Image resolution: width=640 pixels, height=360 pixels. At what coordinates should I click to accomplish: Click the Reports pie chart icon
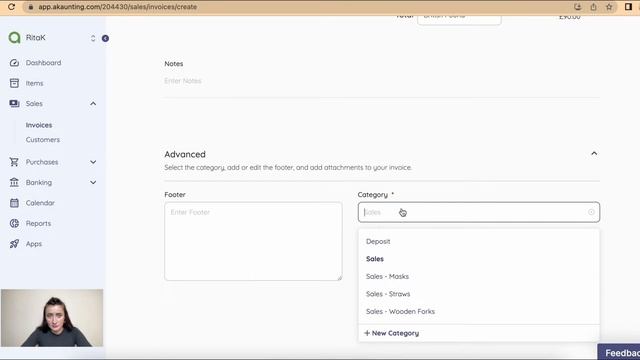[x=14, y=223]
